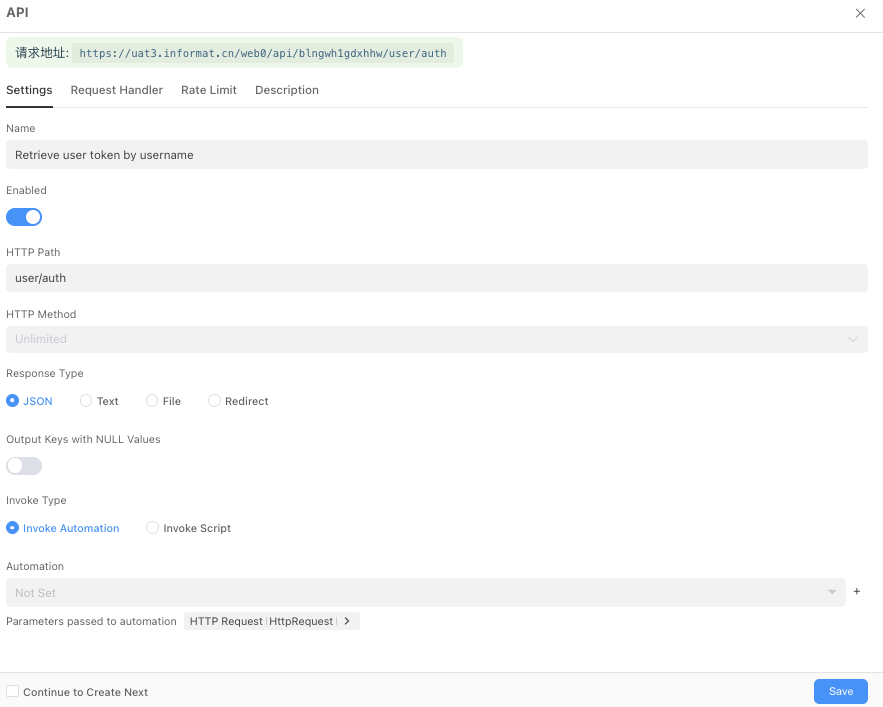Choose Redirect as the response type
The image size is (883, 707).
click(214, 400)
